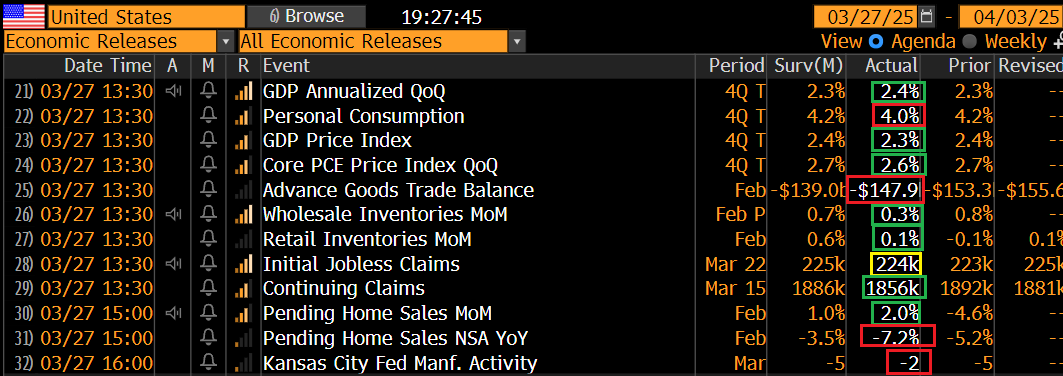Click alert bell for Continuing Claims row
1063x376 pixels.
pos(209,289)
